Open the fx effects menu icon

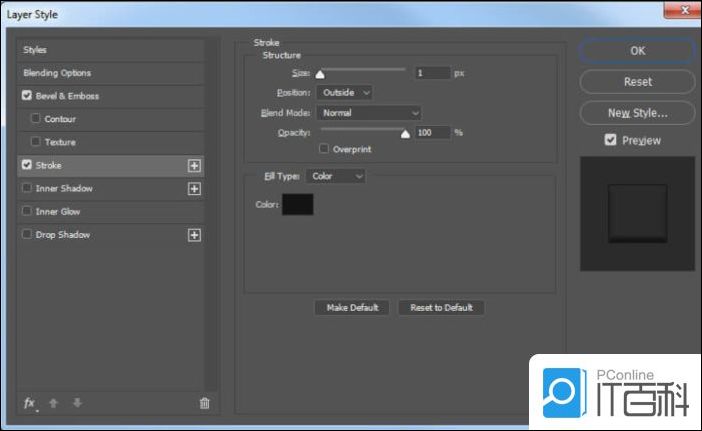pyautogui.click(x=30, y=403)
